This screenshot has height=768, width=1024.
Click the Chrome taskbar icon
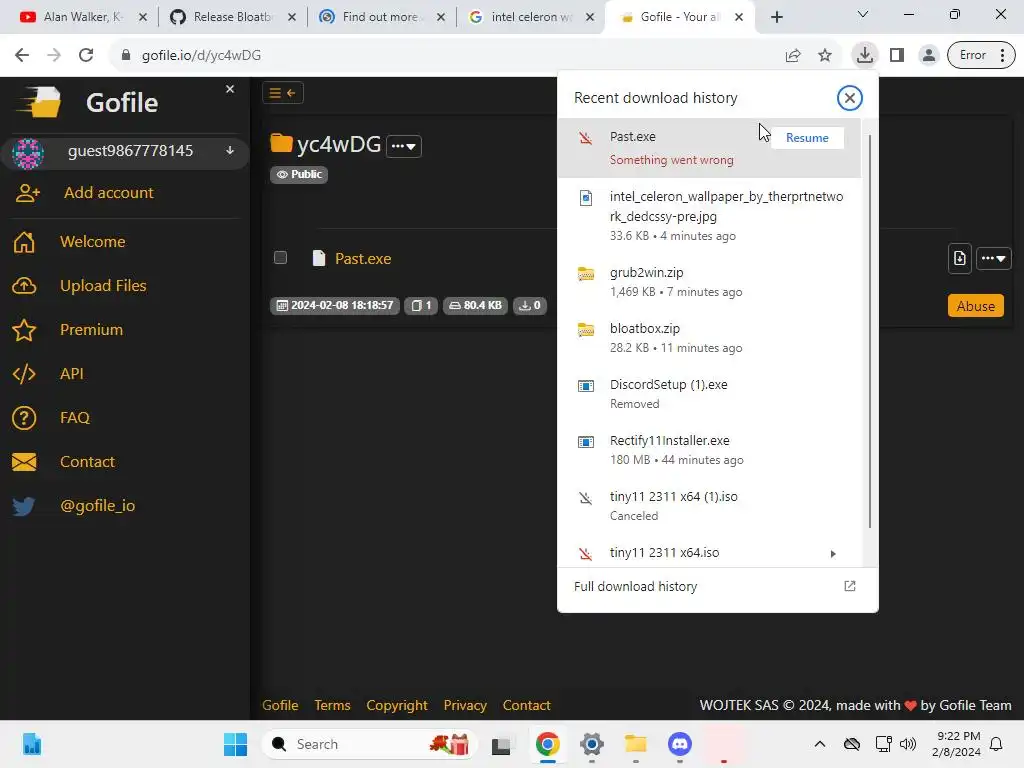[x=547, y=744]
